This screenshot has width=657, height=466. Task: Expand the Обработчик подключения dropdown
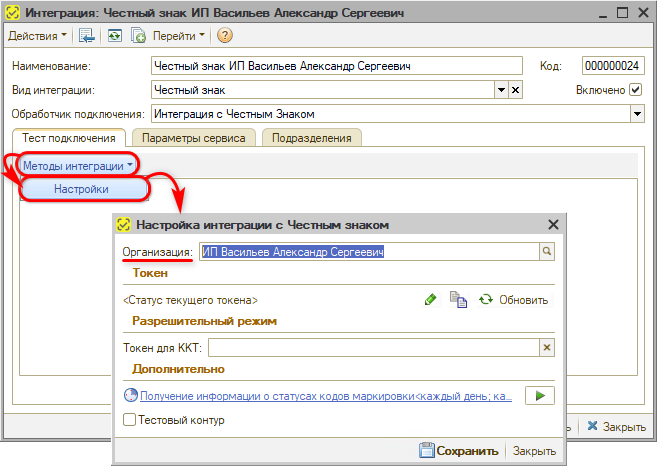(637, 114)
